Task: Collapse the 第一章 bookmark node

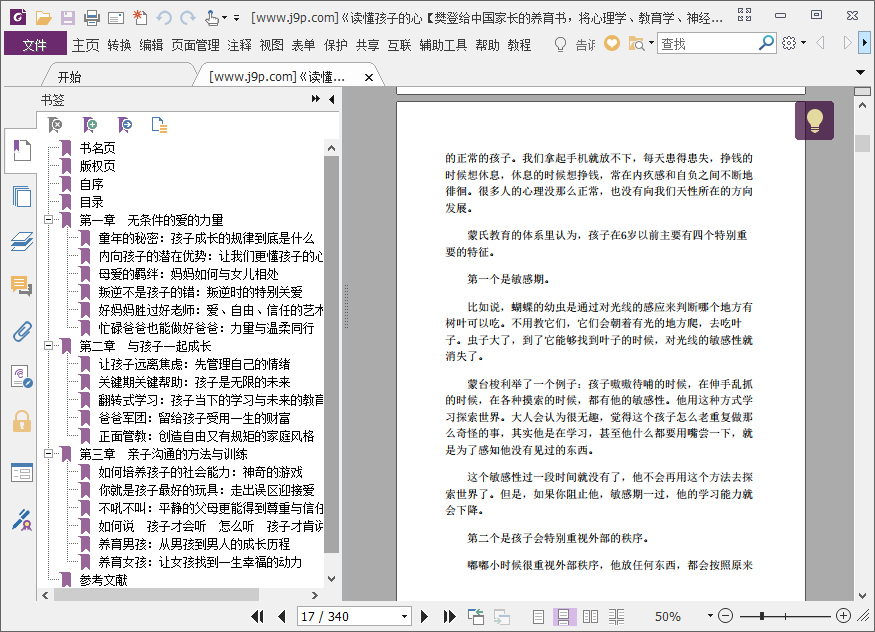Action: pyautogui.click(x=48, y=220)
